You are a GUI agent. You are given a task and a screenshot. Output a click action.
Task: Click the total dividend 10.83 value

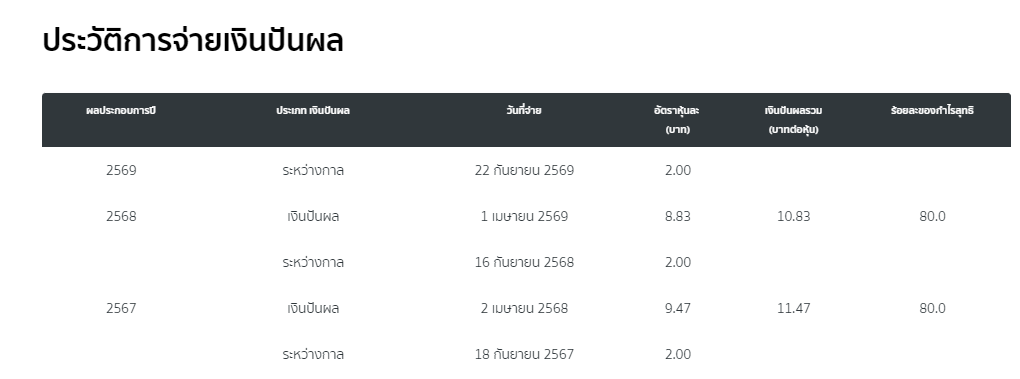(x=794, y=216)
